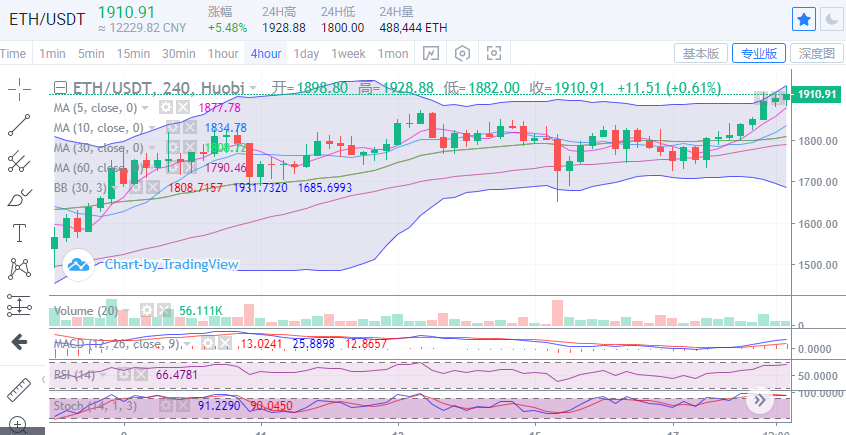Select the 15min interval

[133, 53]
